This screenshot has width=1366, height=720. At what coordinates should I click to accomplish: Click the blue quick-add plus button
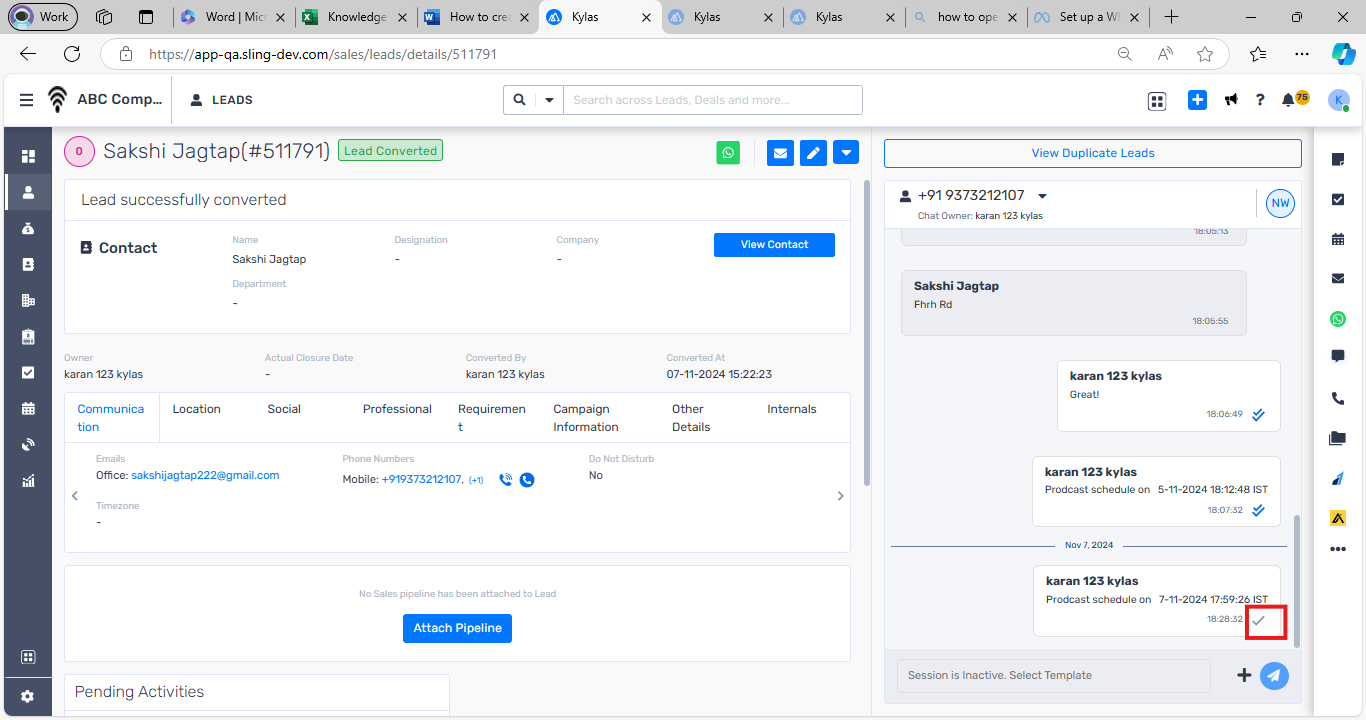coord(1198,100)
